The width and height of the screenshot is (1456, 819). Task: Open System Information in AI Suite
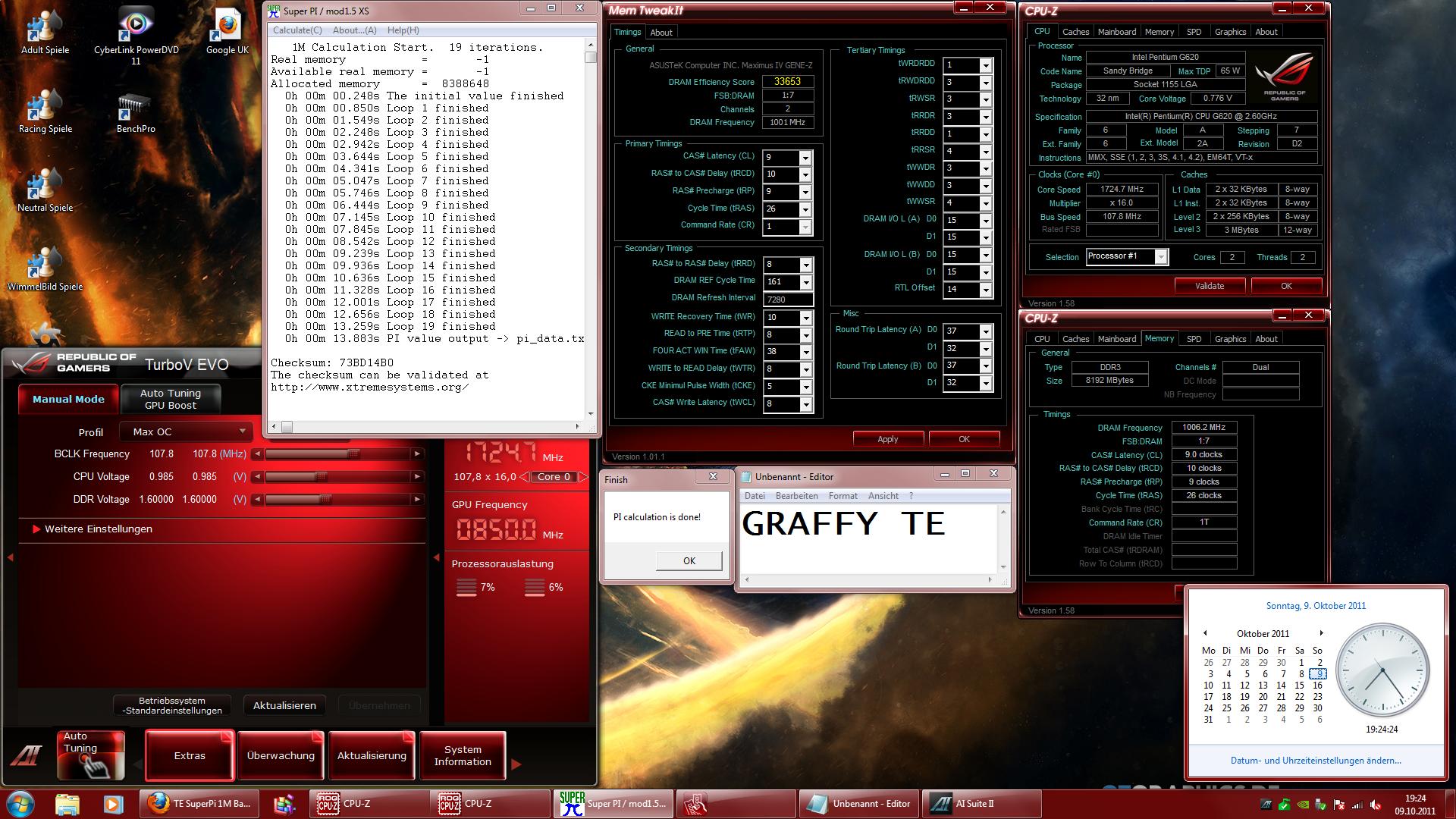463,755
